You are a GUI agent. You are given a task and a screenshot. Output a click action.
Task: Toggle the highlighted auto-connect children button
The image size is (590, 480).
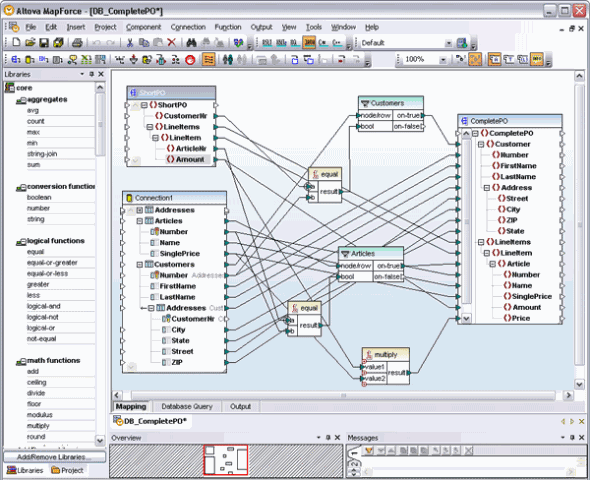(x=208, y=59)
